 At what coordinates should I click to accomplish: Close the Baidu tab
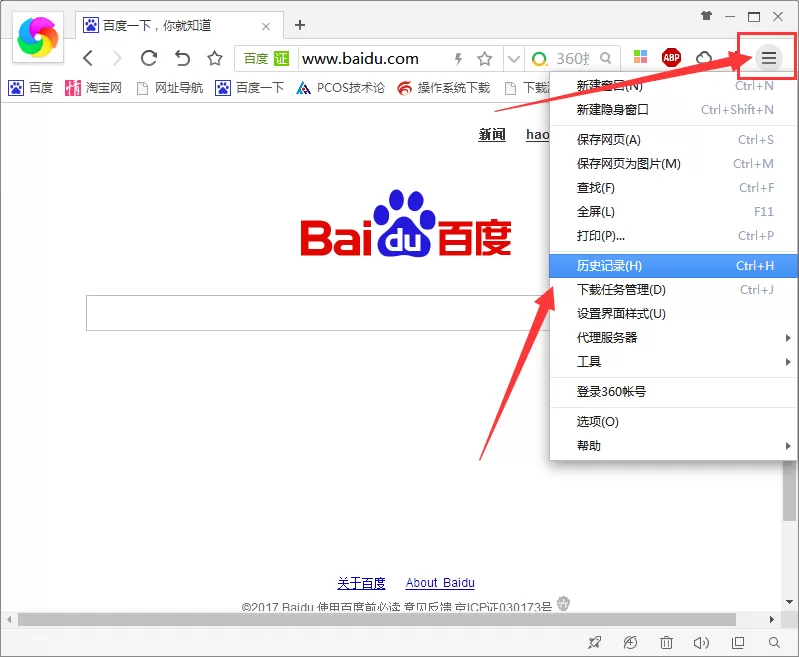pos(266,26)
